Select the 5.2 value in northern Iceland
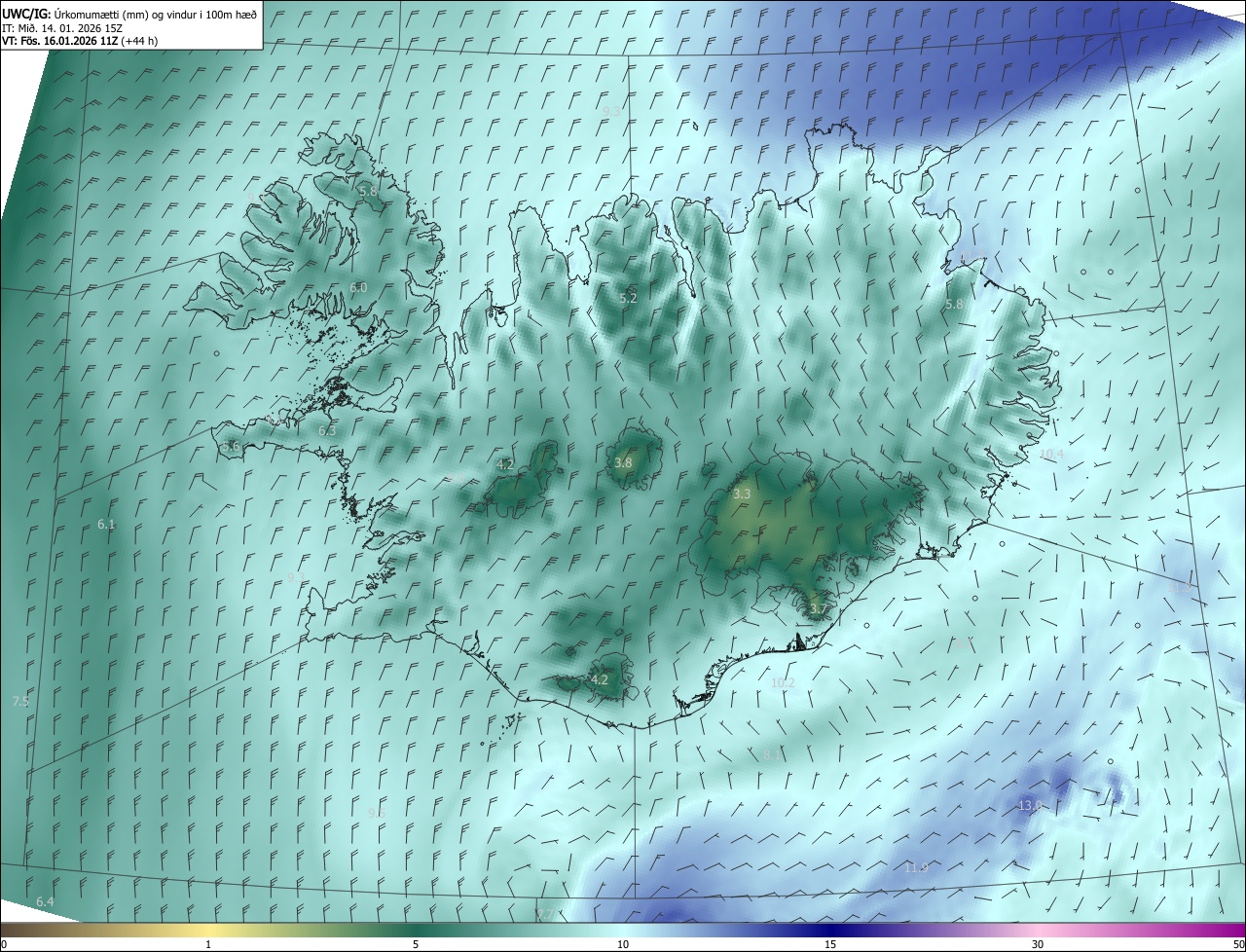1246x952 pixels. coord(628,298)
